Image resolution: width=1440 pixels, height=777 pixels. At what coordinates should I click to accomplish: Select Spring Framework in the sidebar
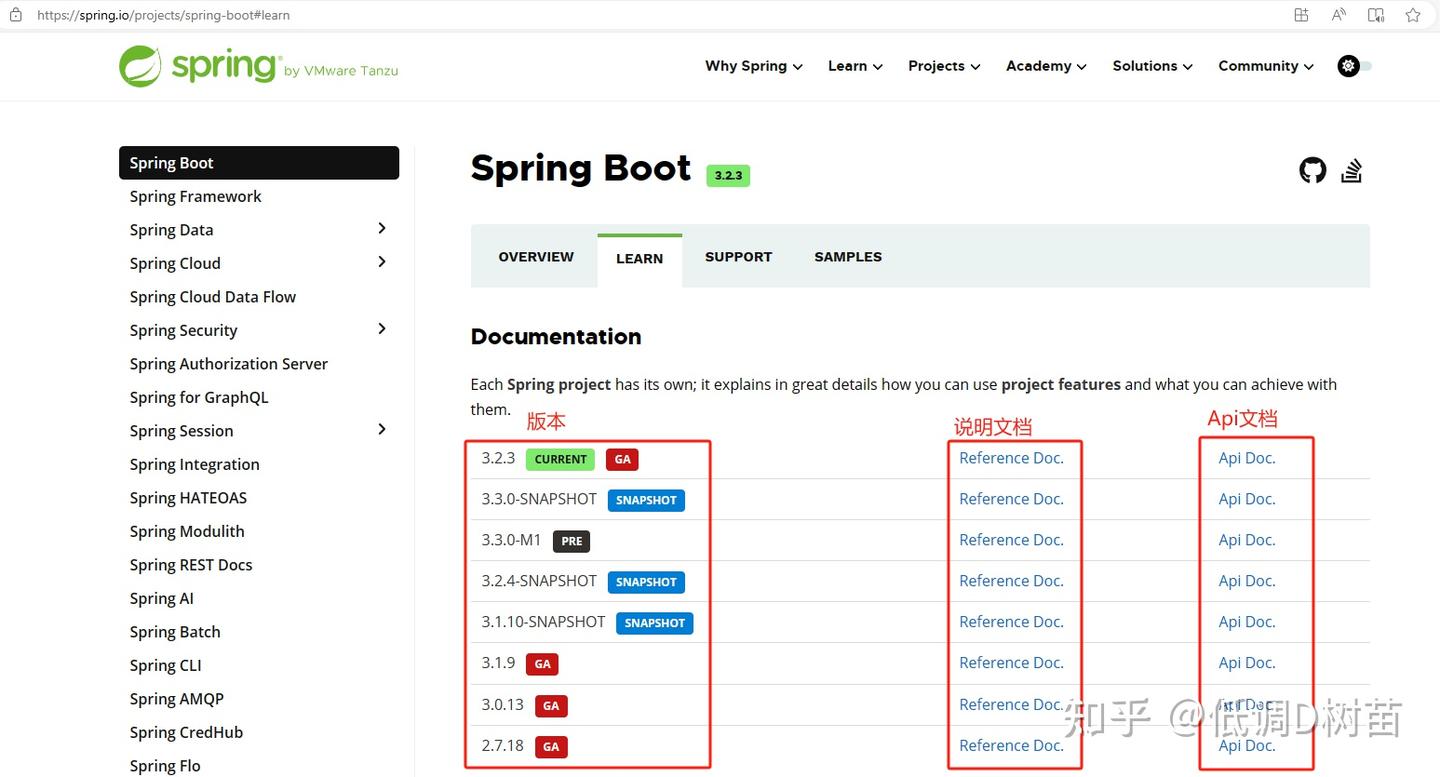195,196
